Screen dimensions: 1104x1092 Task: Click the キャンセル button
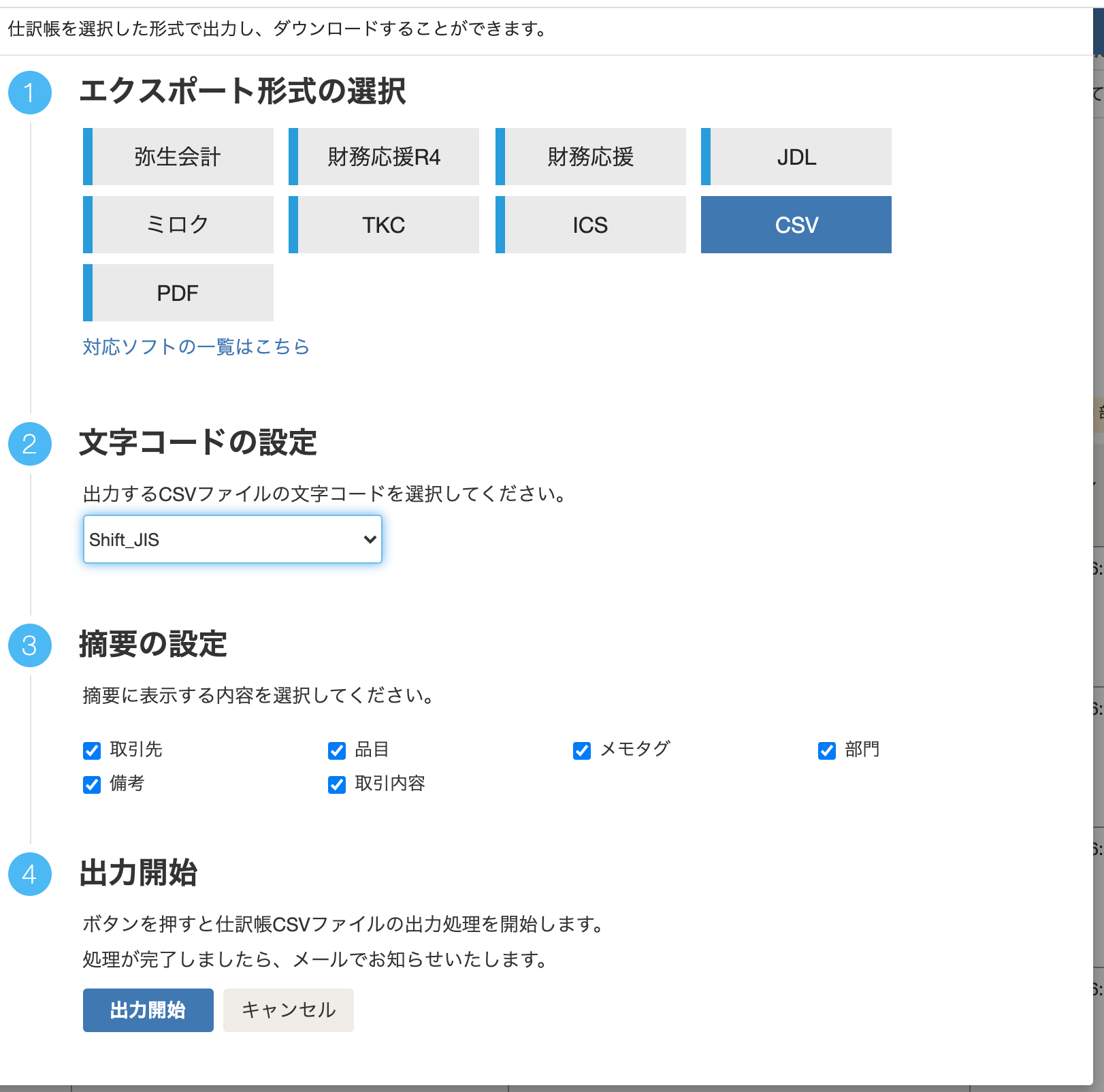(289, 1010)
